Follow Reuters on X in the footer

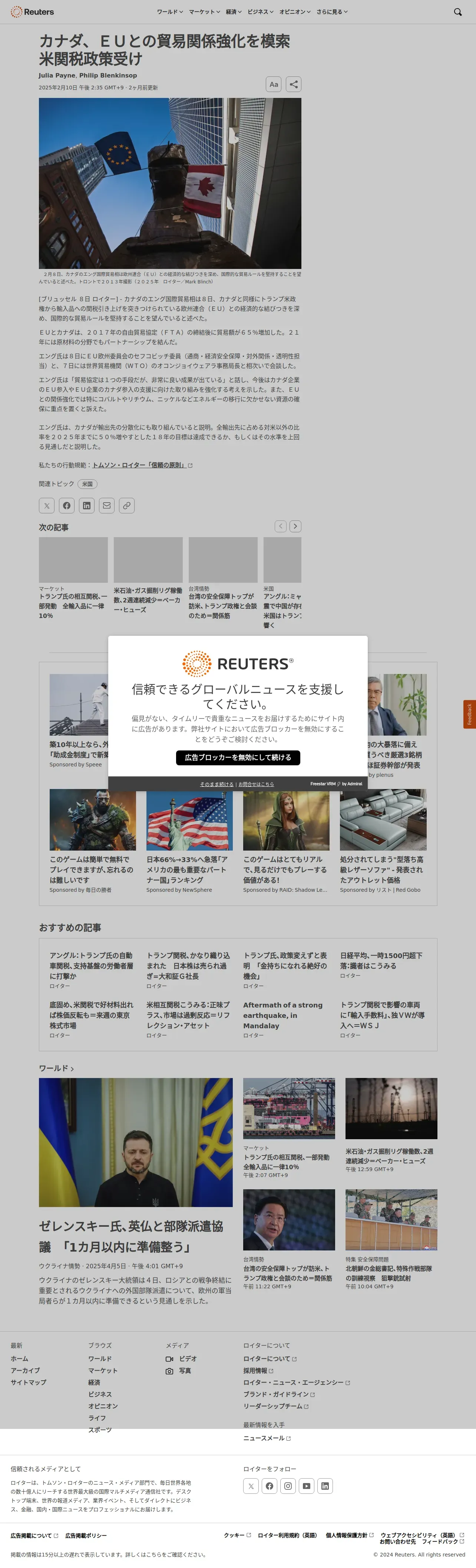(x=251, y=1486)
